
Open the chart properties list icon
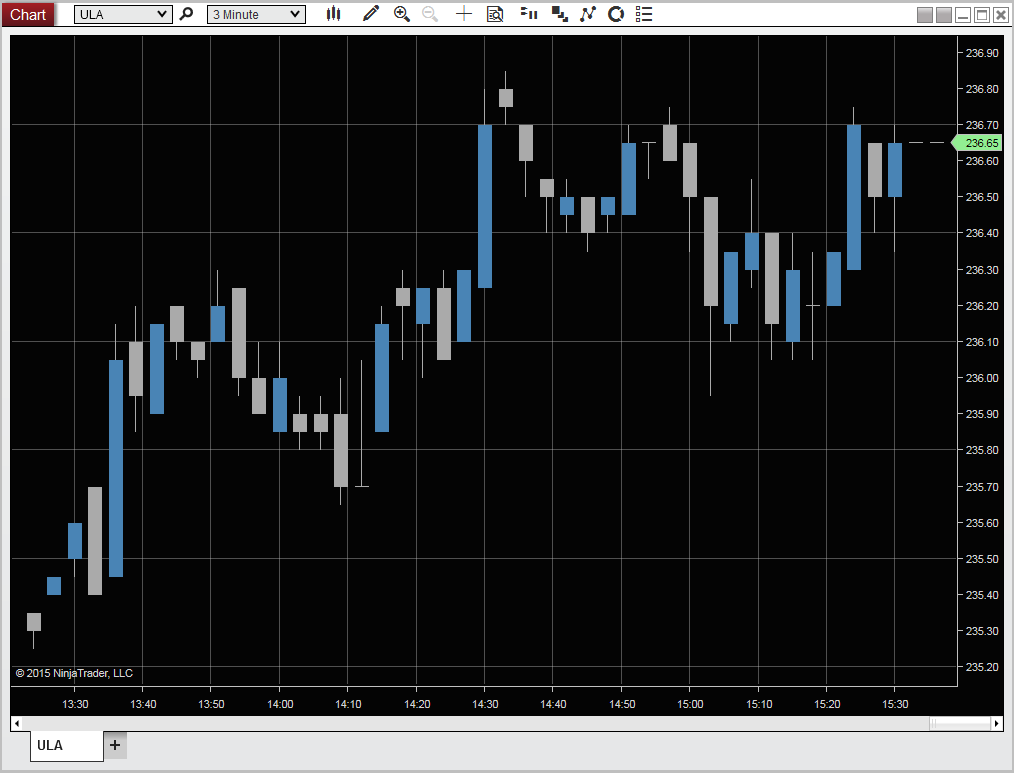[644, 14]
